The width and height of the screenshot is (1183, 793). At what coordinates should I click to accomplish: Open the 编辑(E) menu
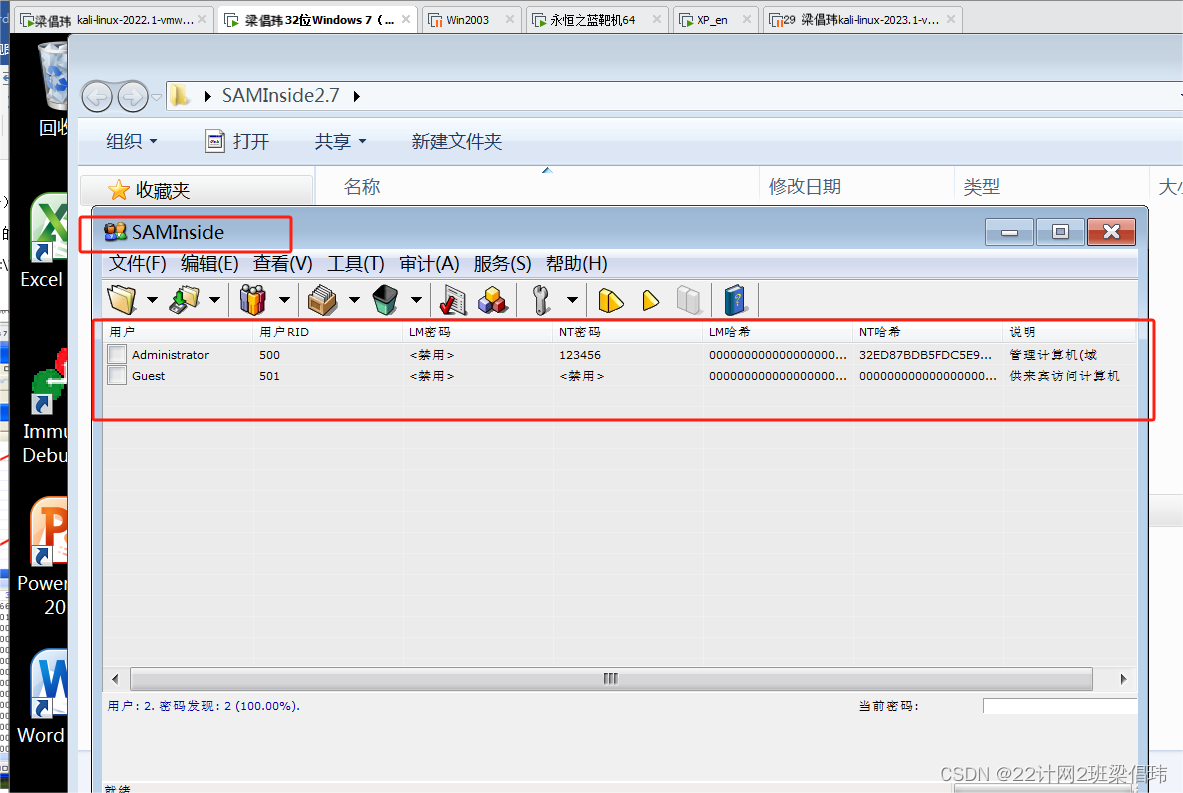tap(210, 263)
